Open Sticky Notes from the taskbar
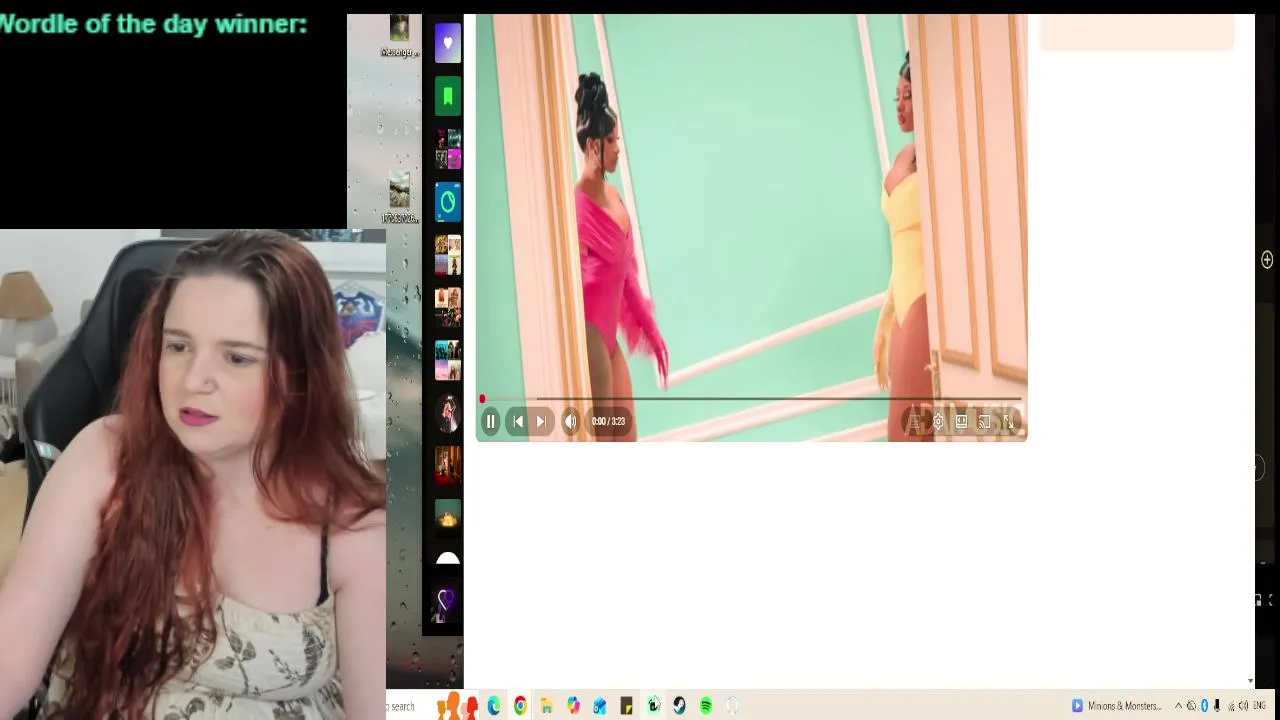 click(x=626, y=707)
